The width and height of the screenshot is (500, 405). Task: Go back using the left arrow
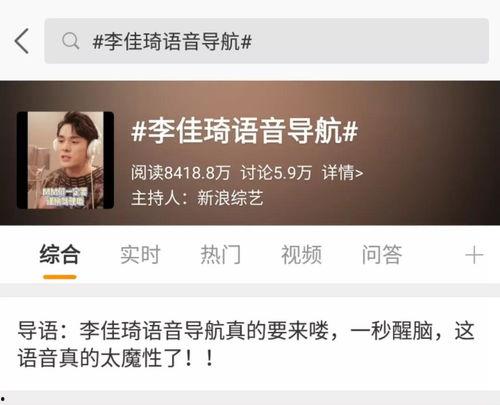point(22,41)
